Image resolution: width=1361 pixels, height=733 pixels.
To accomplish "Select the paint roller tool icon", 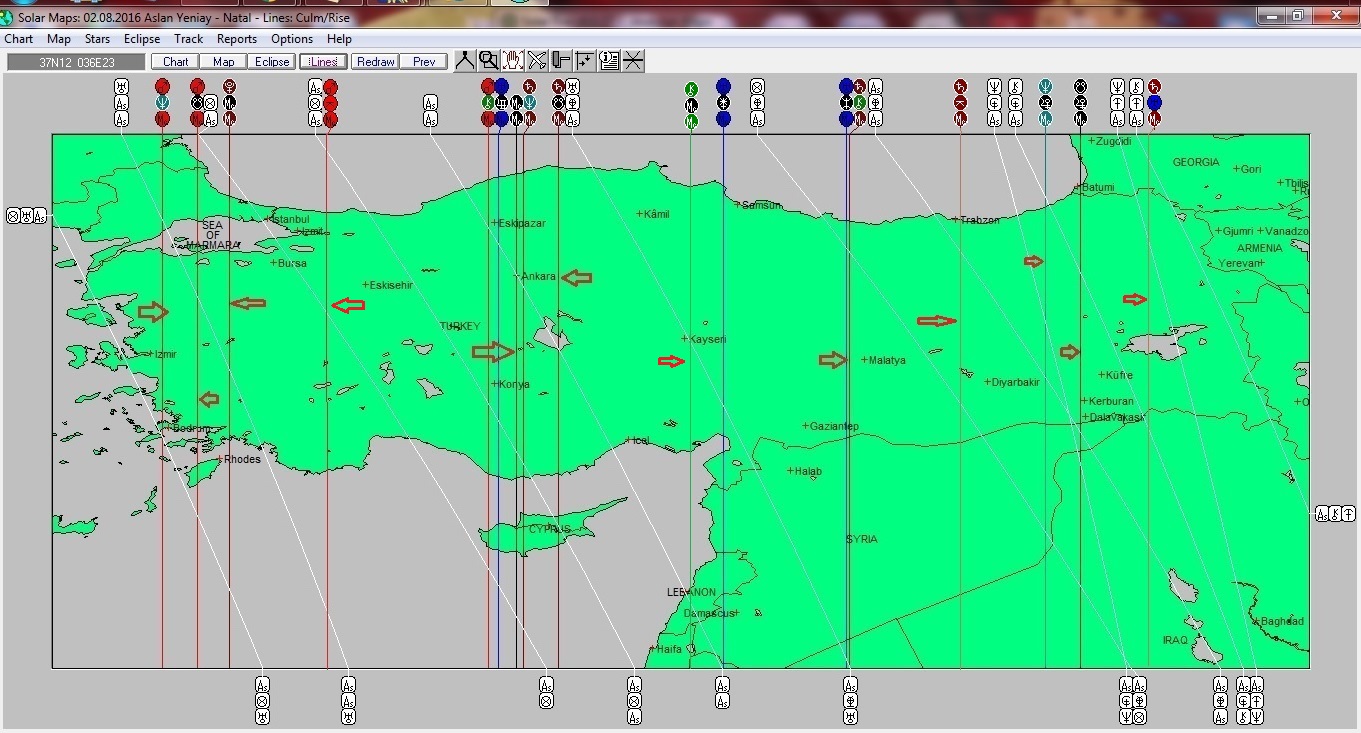I will (561, 61).
